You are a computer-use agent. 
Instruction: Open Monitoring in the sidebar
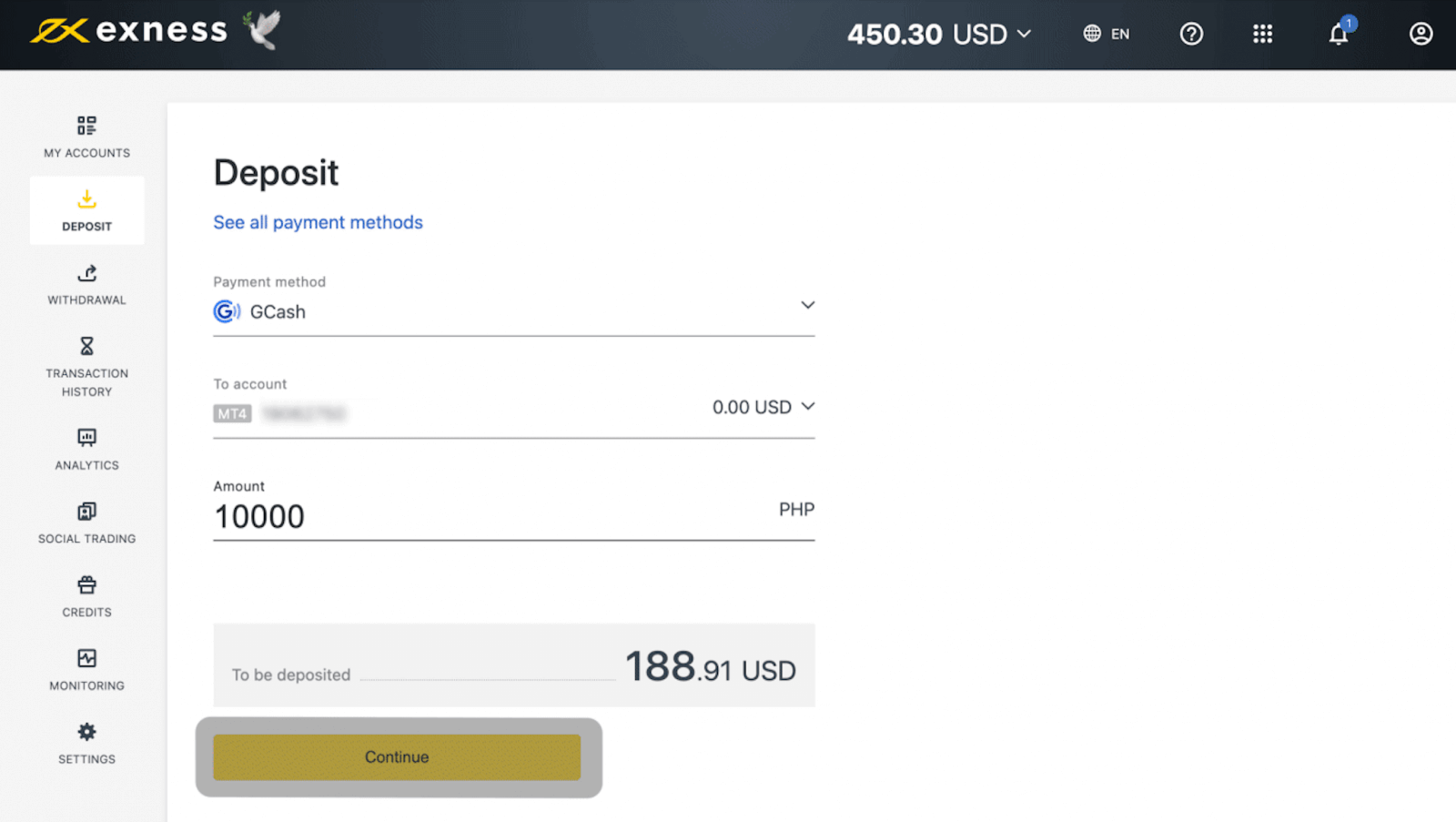pos(86,669)
